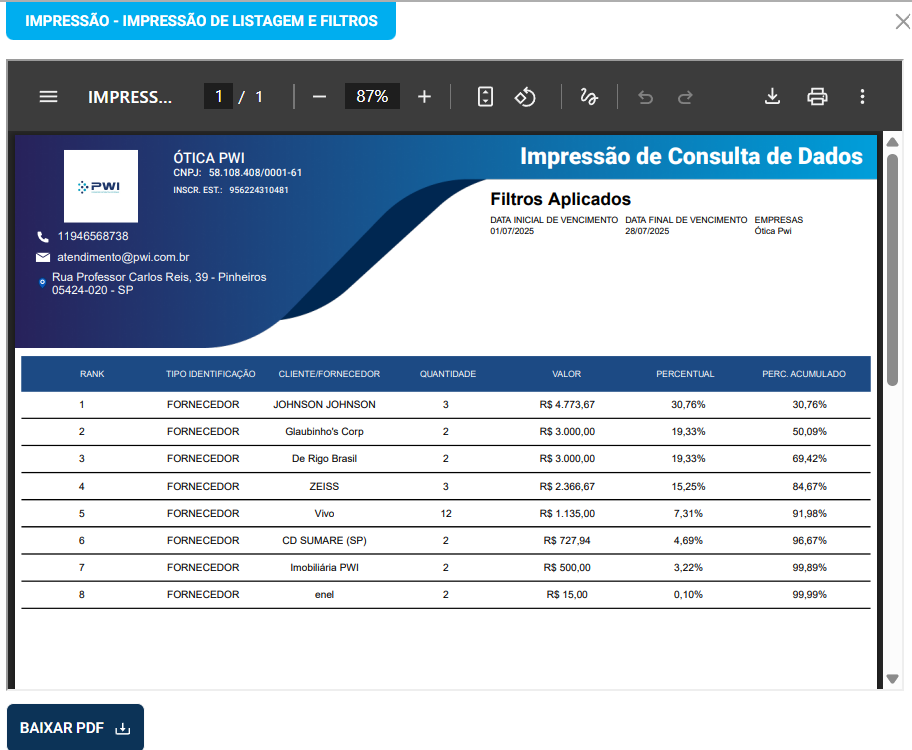The image size is (912, 750).
Task: Click the scrollbar up arrow
Action: coord(893,142)
